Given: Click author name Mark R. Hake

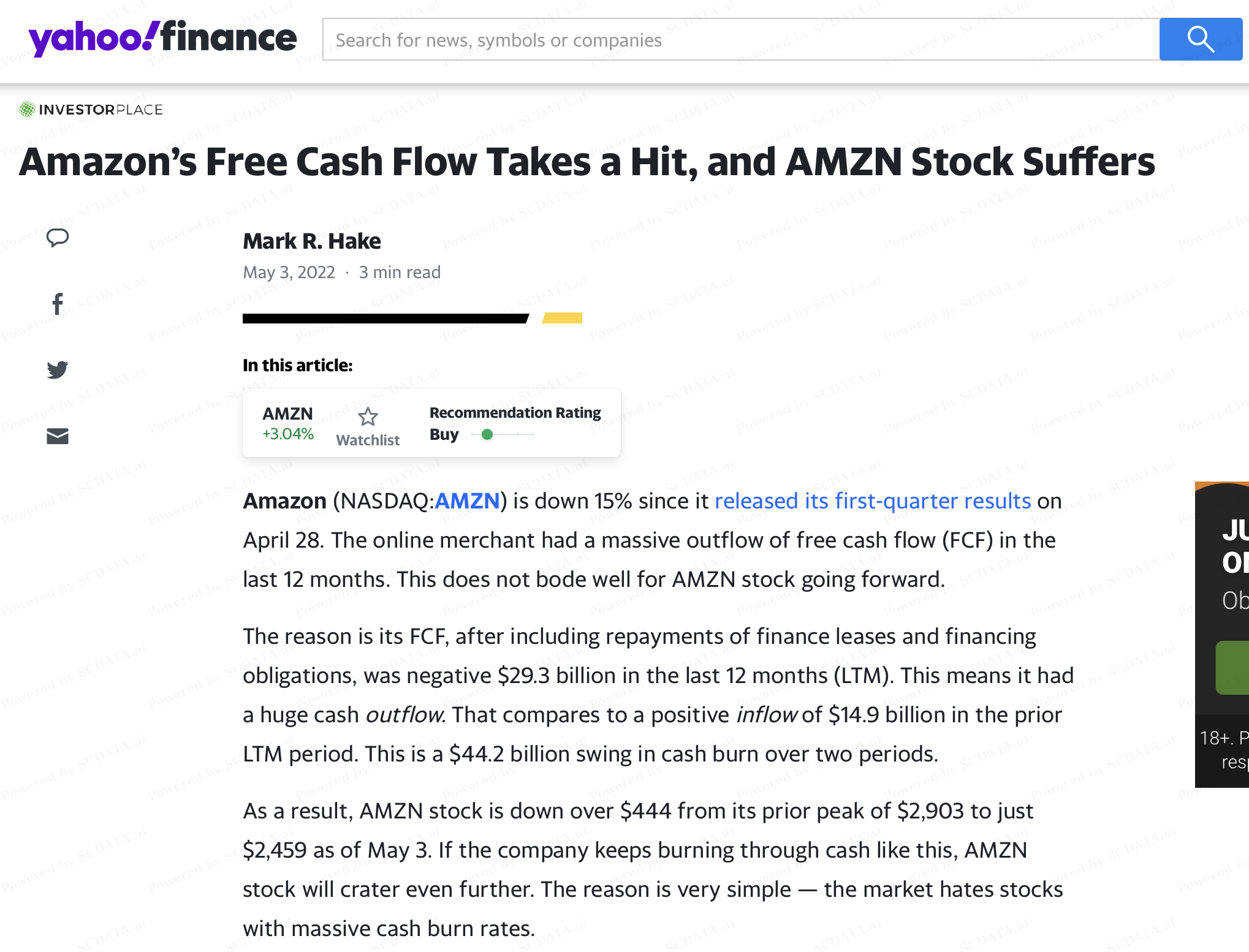Looking at the screenshot, I should point(312,241).
